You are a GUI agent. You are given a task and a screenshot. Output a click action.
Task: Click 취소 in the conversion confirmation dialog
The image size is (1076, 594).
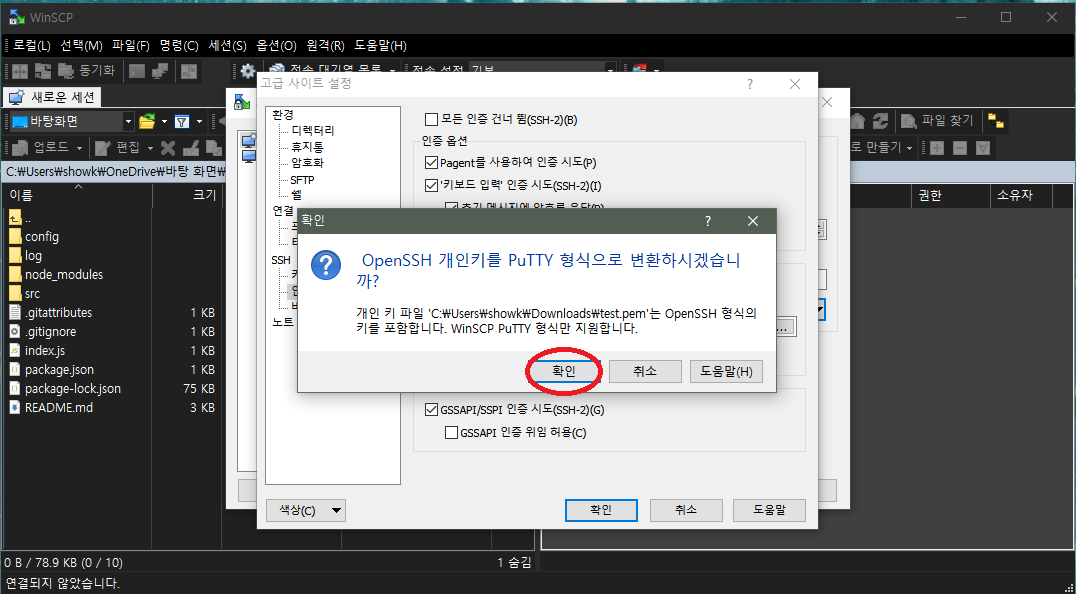[645, 371]
